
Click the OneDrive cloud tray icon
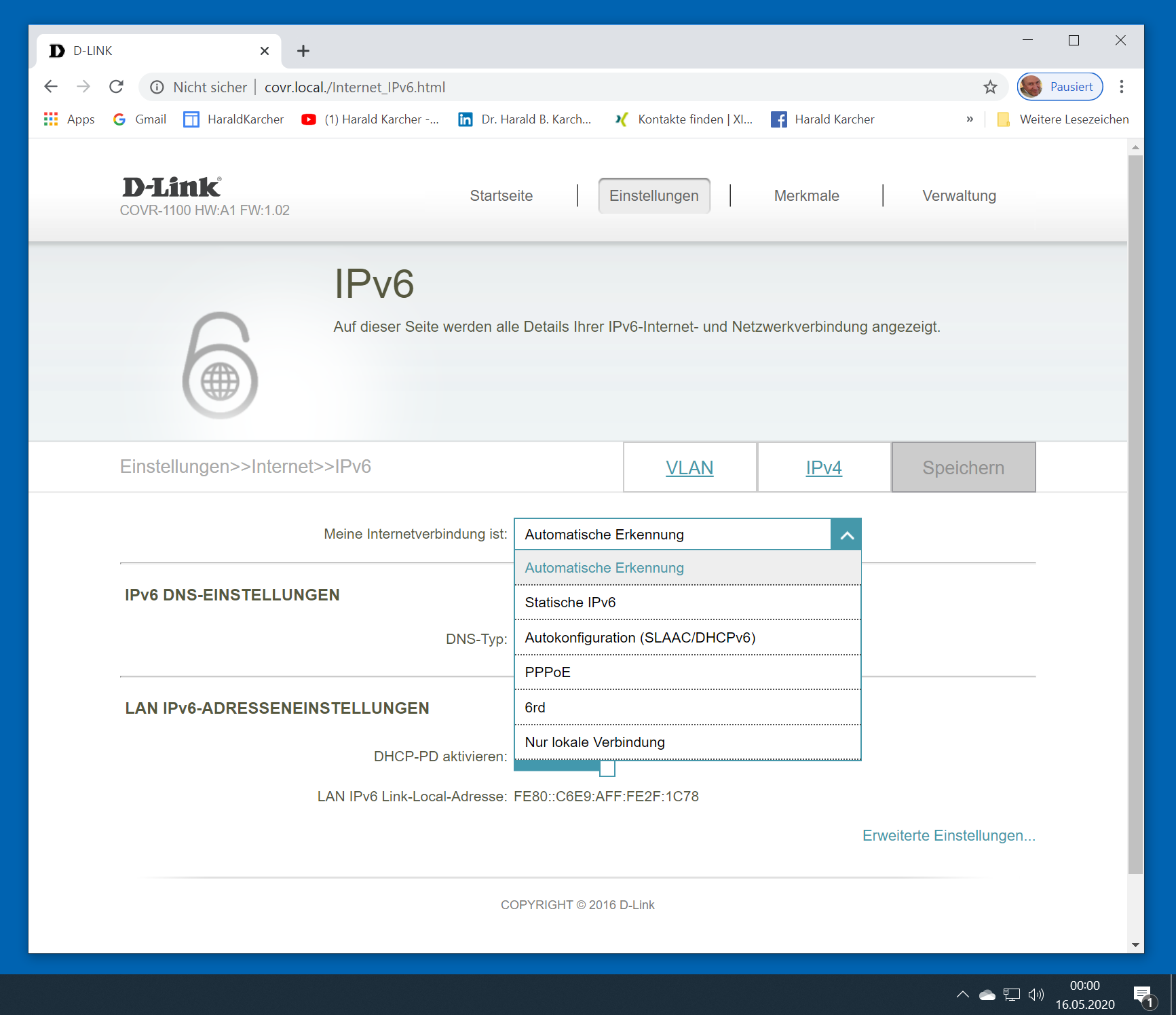pyautogui.click(x=987, y=995)
